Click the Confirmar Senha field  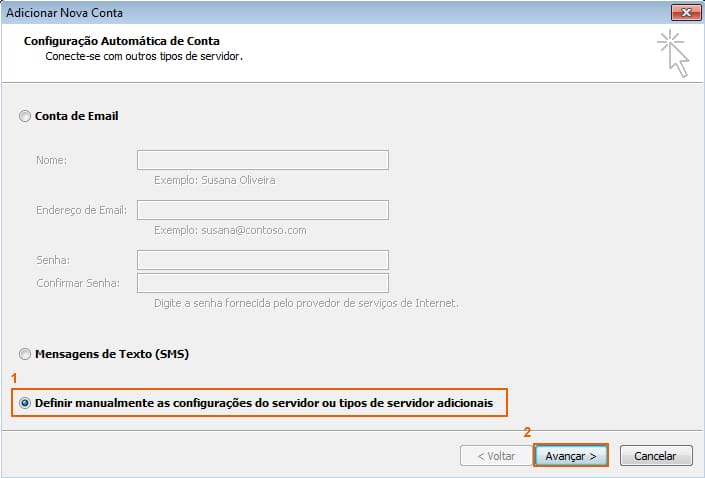[262, 283]
